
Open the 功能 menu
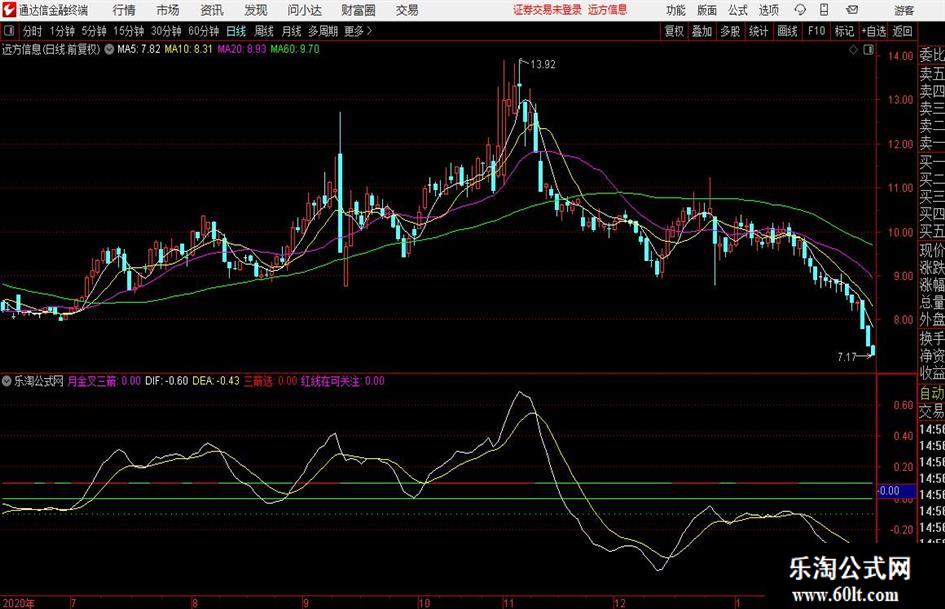click(676, 10)
